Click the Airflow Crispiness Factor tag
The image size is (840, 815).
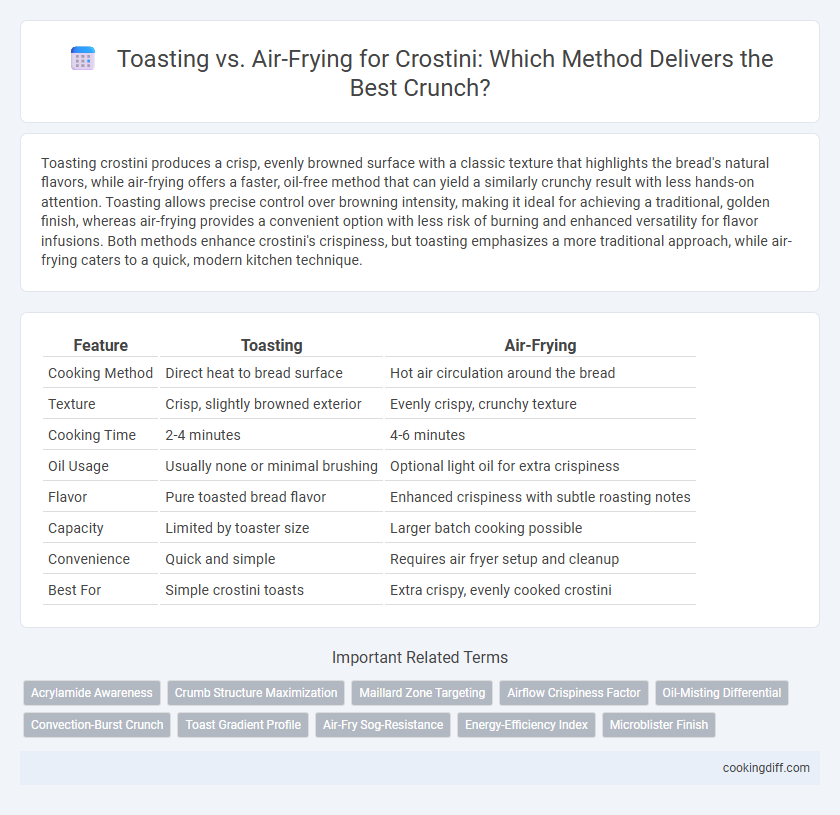coord(574,693)
